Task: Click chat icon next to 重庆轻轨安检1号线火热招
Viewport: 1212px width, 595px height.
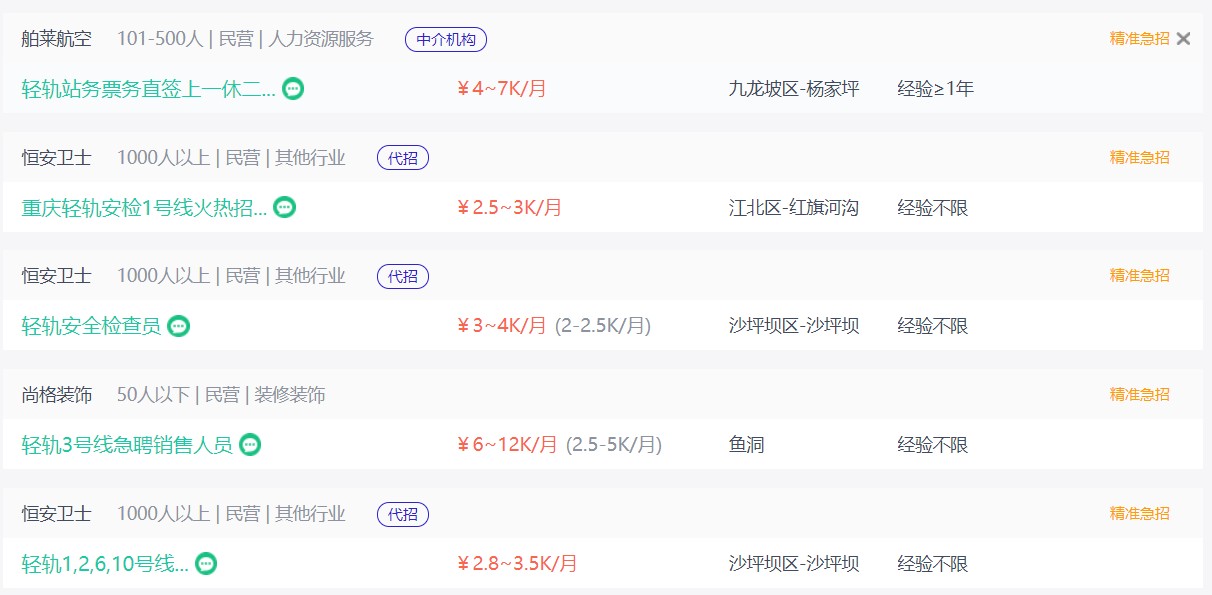Action: (285, 208)
